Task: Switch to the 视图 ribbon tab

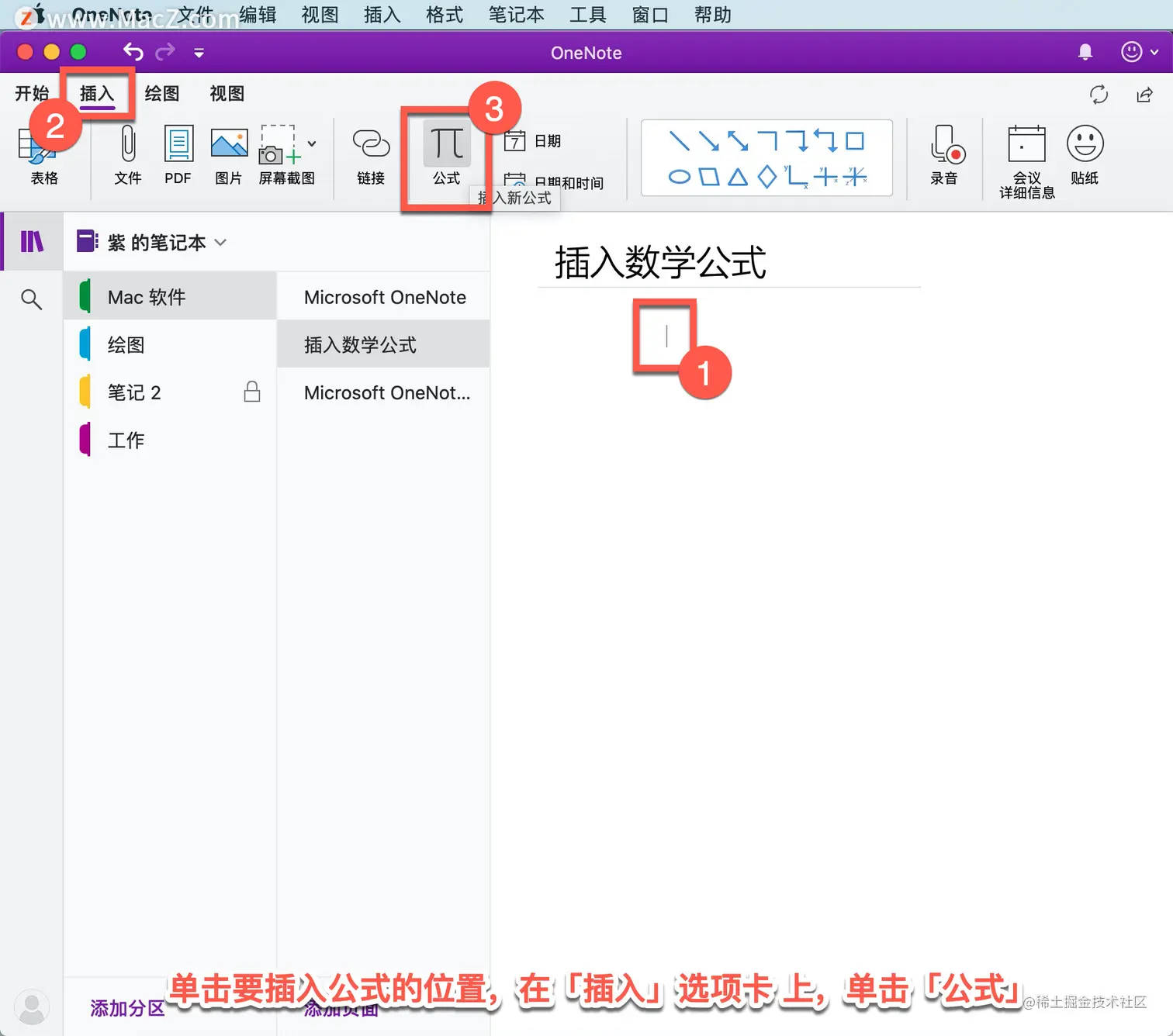Action: coord(227,94)
